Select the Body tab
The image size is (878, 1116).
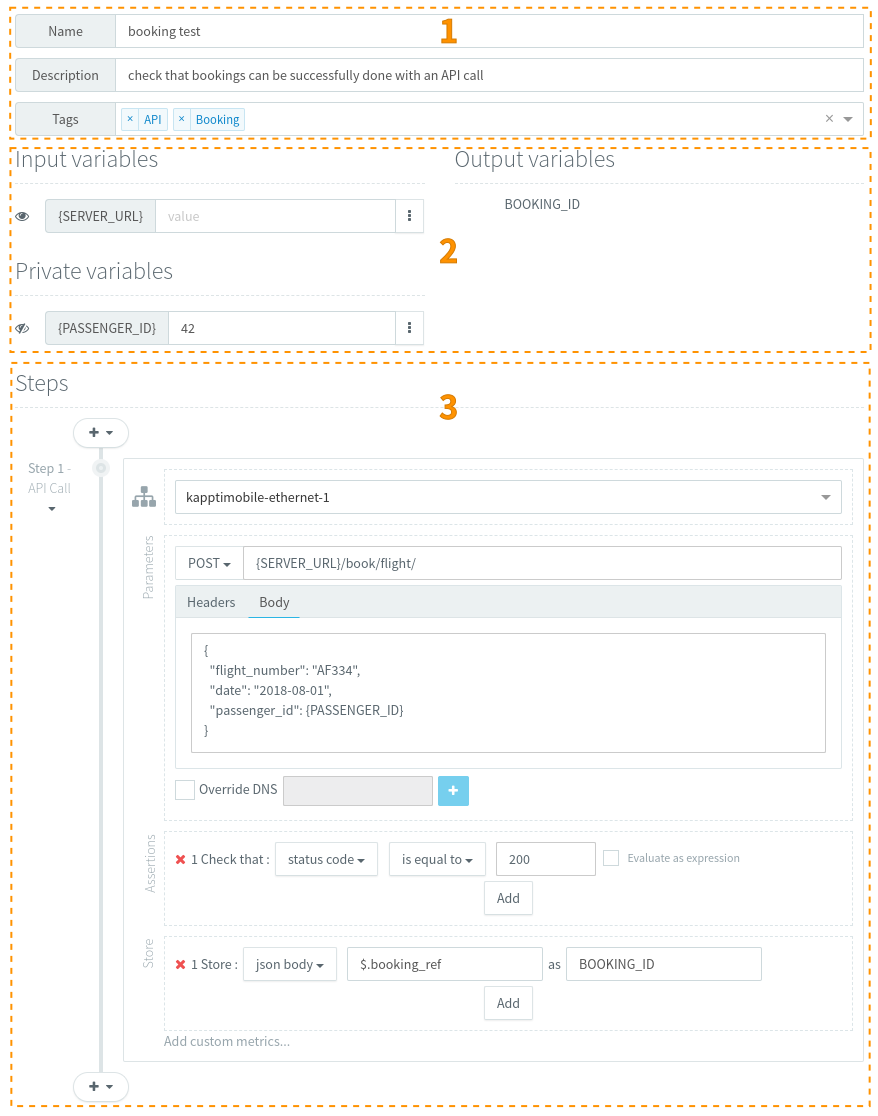tap(274, 602)
